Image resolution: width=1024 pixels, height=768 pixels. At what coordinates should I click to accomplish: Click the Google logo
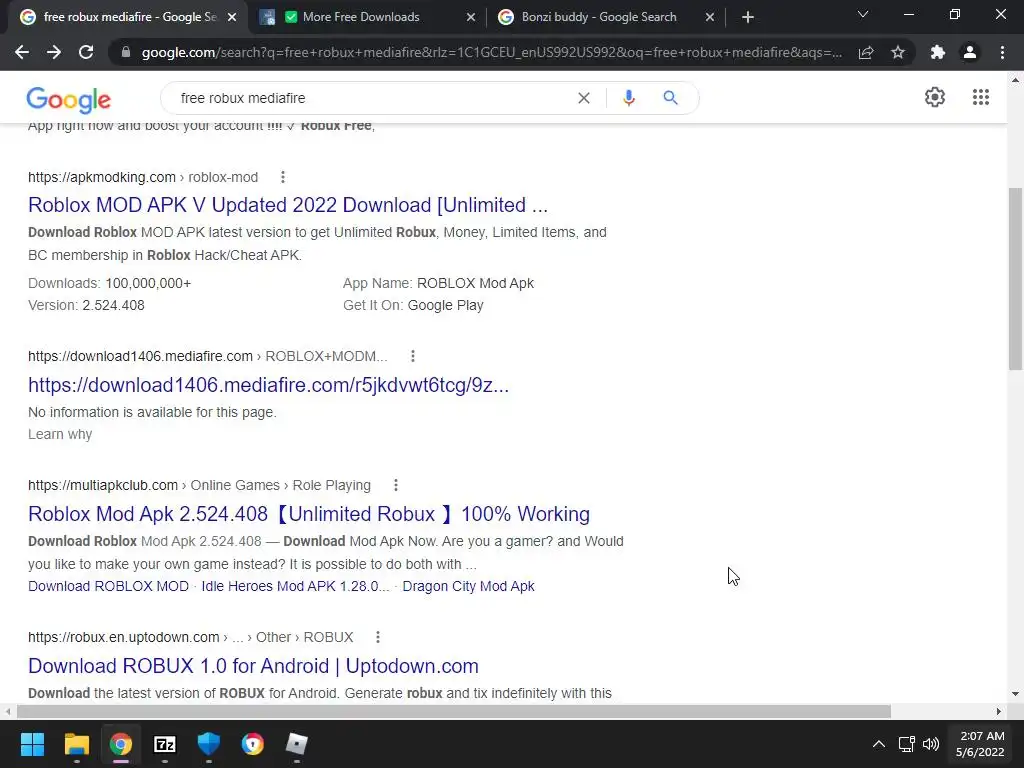(x=69, y=99)
